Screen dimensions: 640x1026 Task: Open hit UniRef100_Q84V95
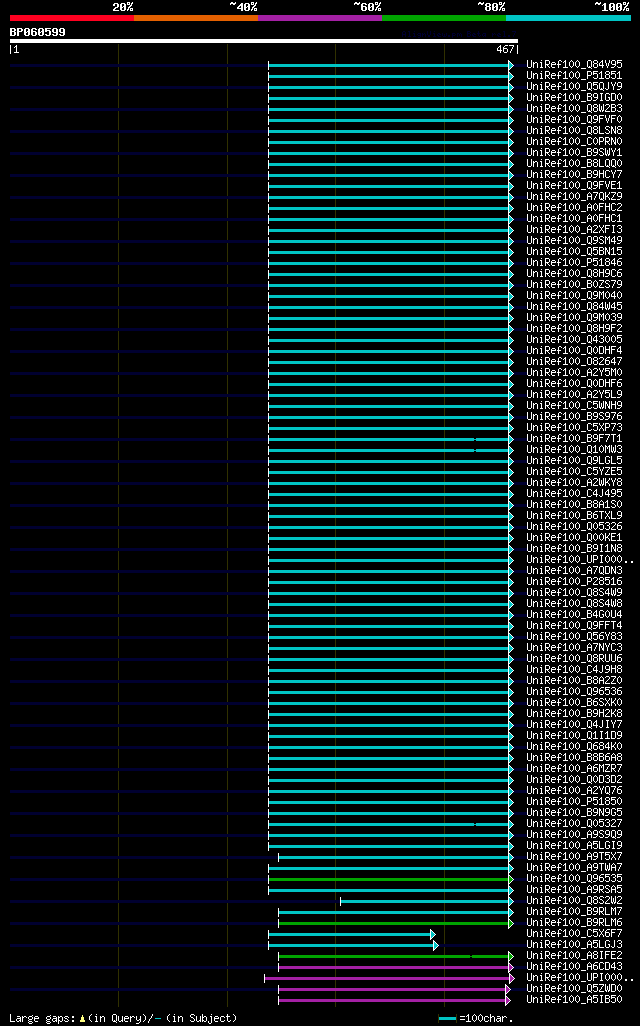575,65
